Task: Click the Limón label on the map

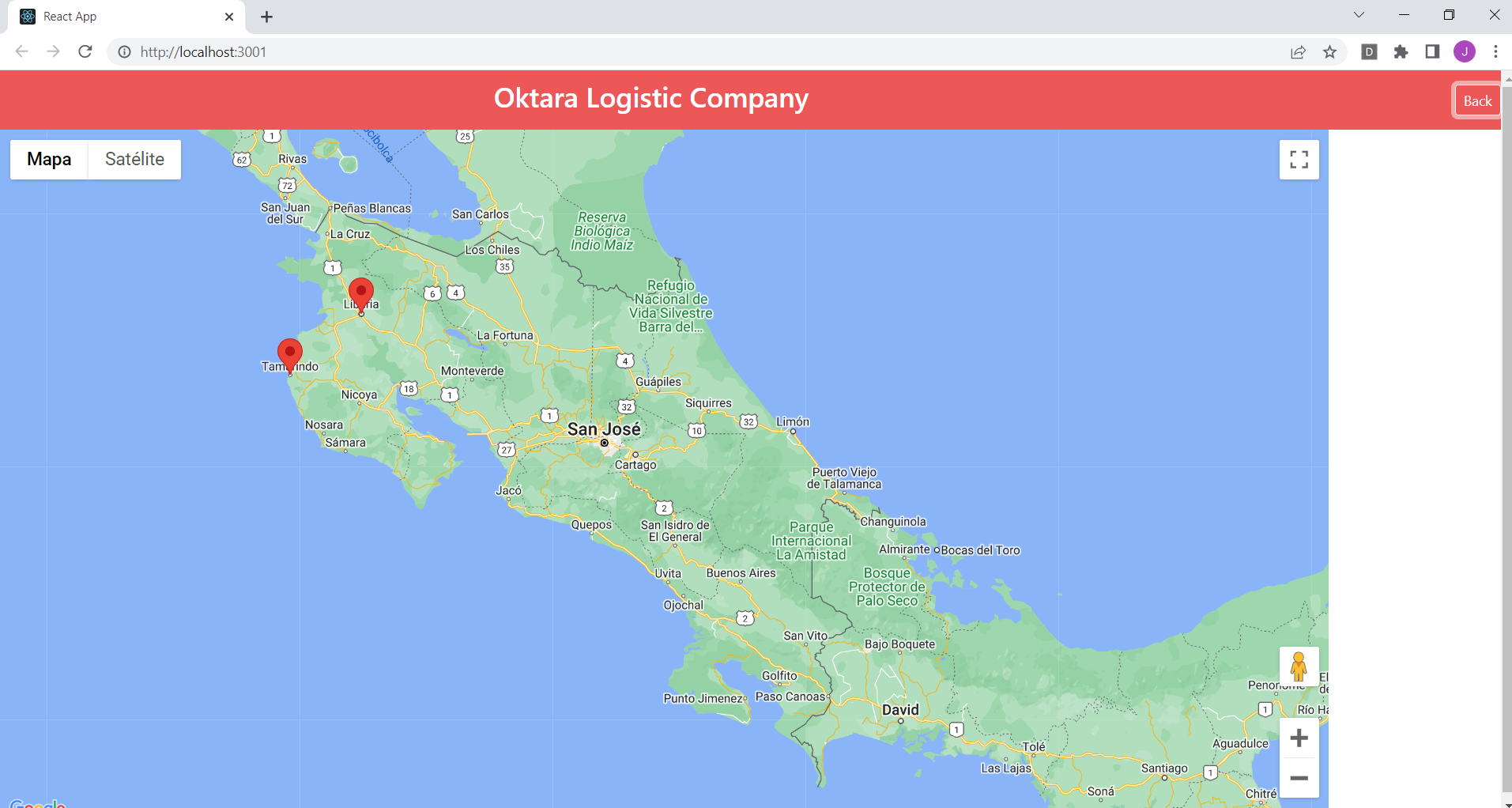Action: coord(793,421)
